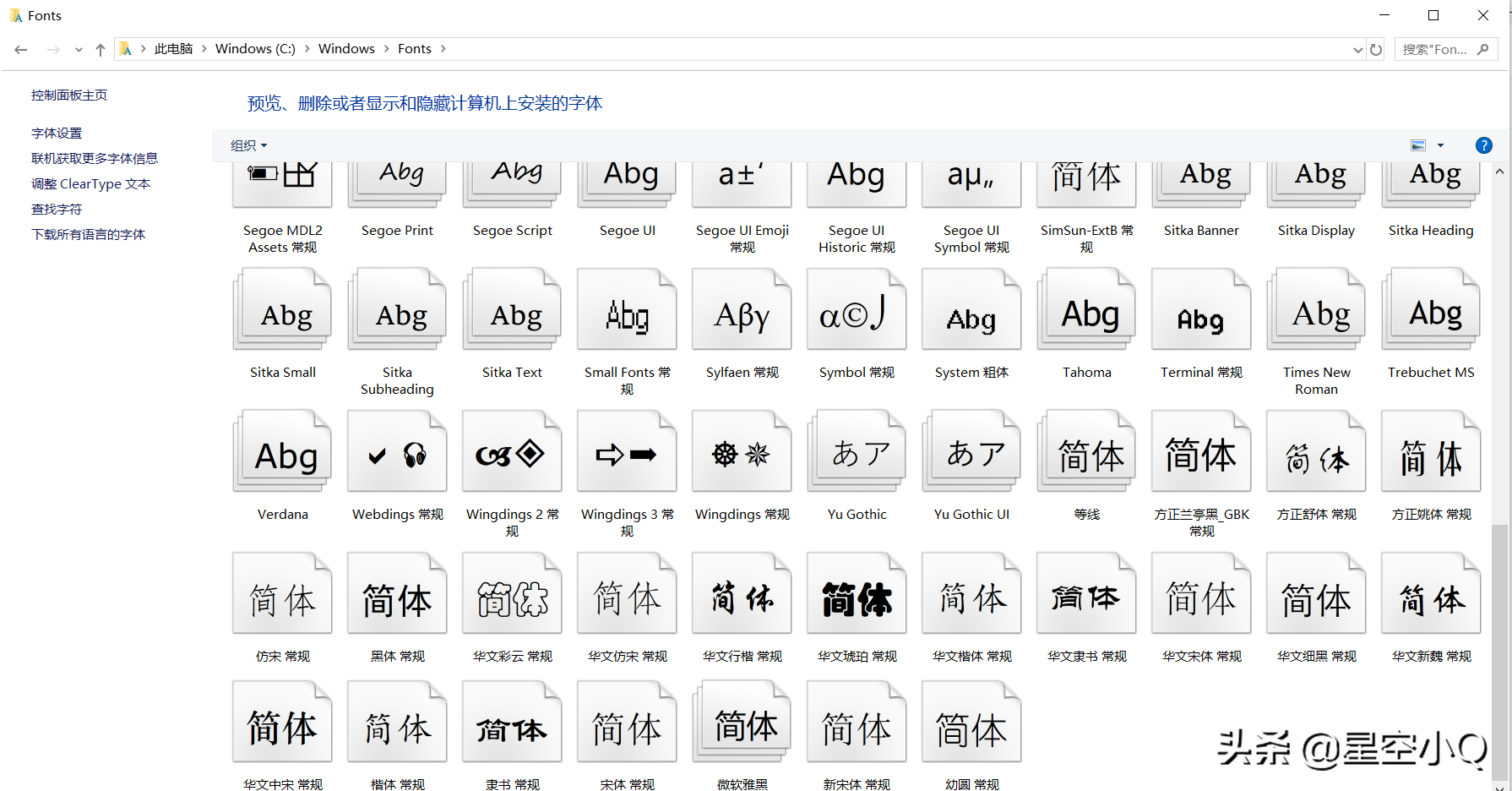Viewport: 1512px width, 791px height.
Task: Select the Segoe UI Symbol font icon
Action: coord(971,185)
